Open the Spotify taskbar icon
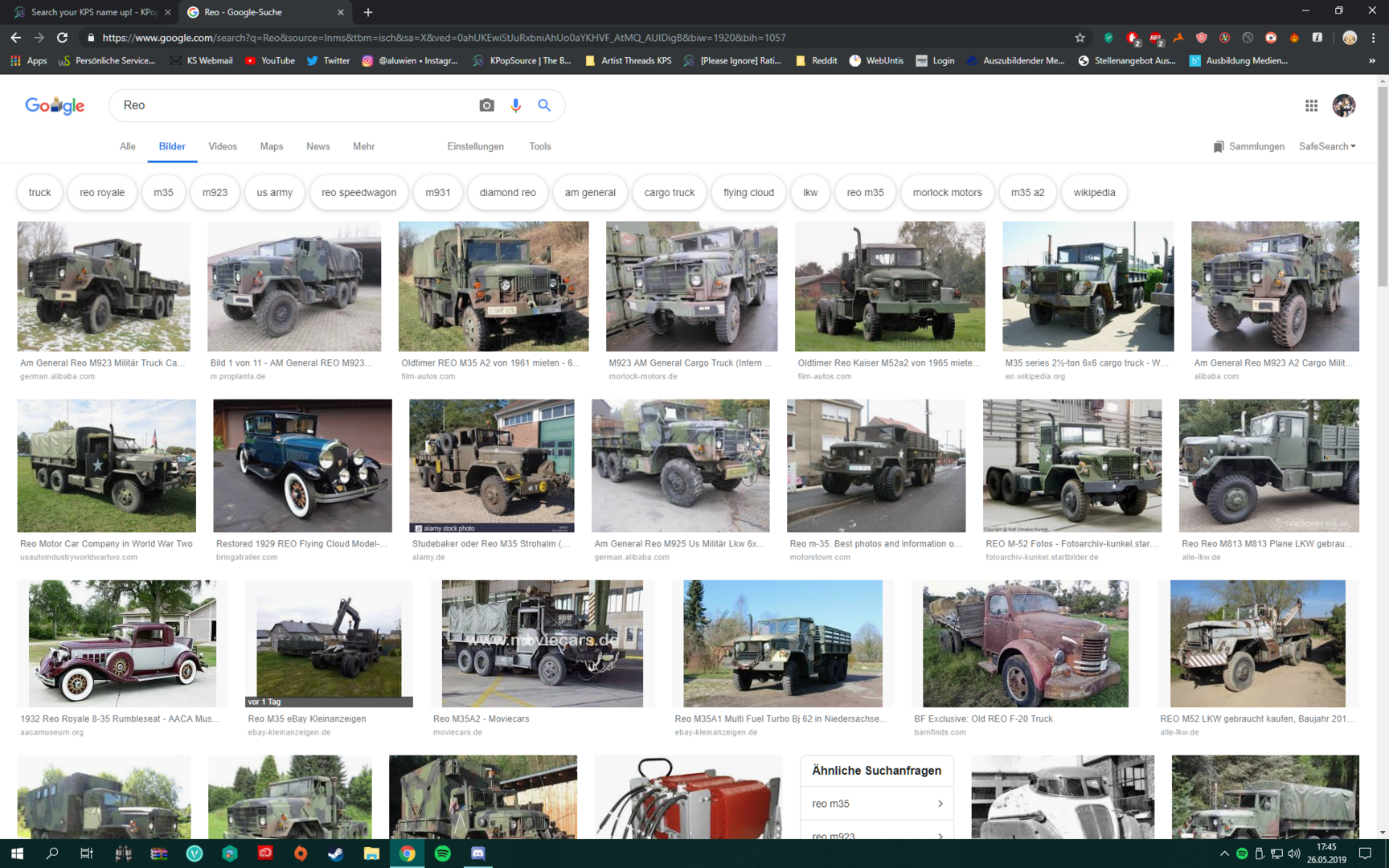 (x=442, y=854)
